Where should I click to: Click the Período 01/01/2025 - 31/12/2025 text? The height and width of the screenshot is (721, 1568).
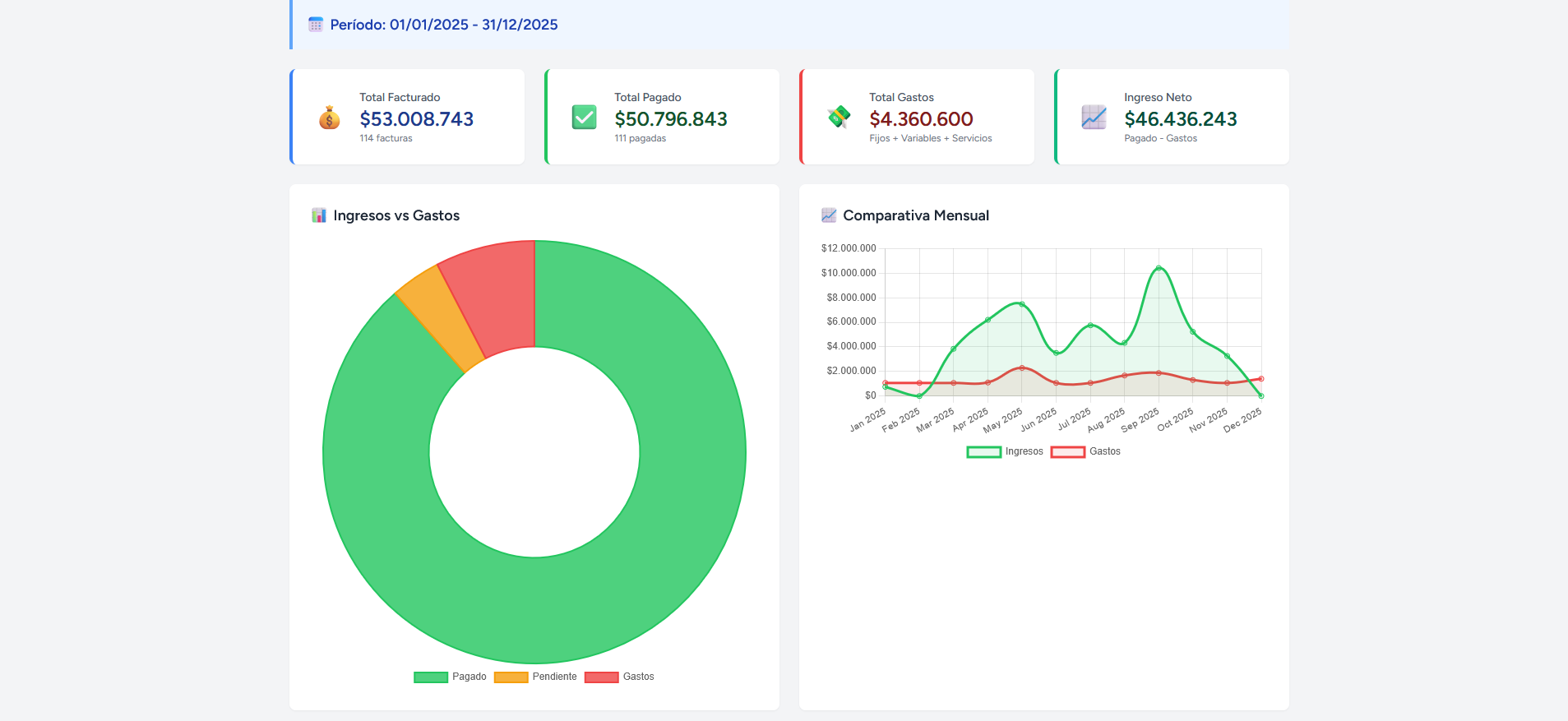pyautogui.click(x=444, y=25)
